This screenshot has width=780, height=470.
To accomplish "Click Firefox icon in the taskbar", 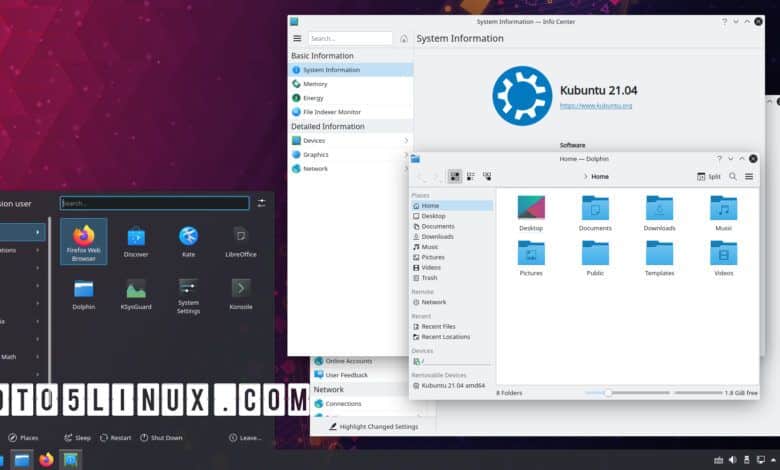I will 46,460.
